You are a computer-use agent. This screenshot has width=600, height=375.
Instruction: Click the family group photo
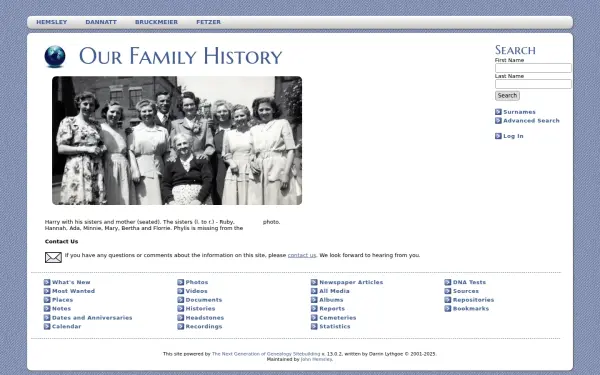pos(177,140)
